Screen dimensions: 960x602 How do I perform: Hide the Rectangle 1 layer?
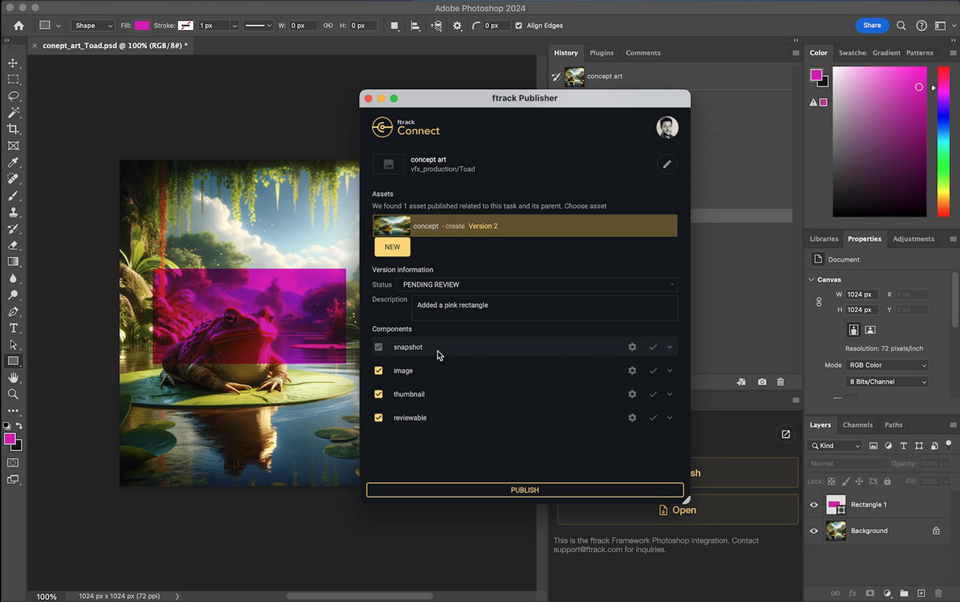point(813,505)
